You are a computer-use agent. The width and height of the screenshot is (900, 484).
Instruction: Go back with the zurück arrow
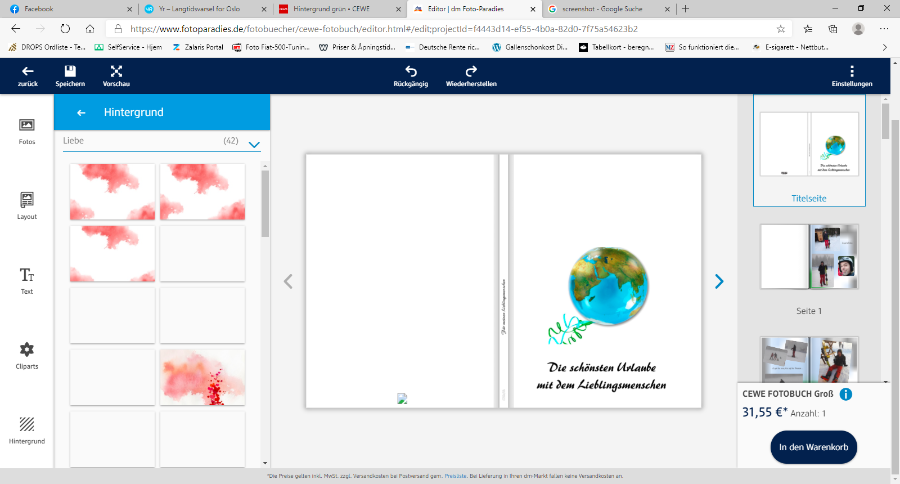click(28, 76)
